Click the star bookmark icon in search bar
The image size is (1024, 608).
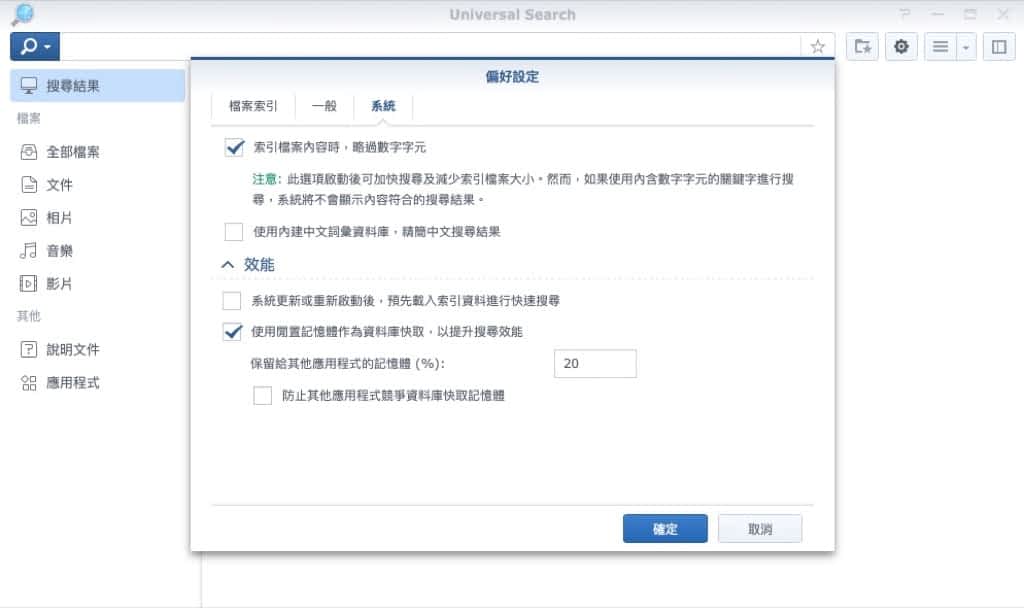[x=817, y=47]
